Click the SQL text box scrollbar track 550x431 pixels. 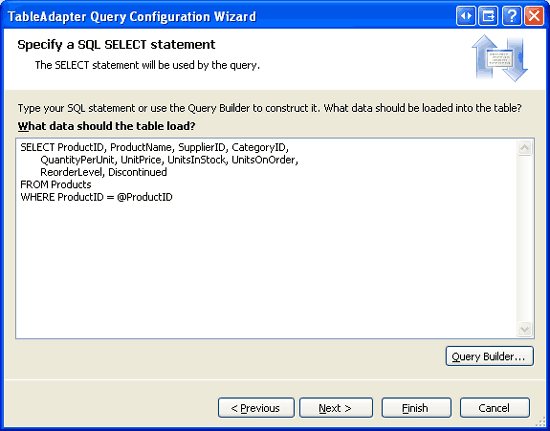coord(525,238)
